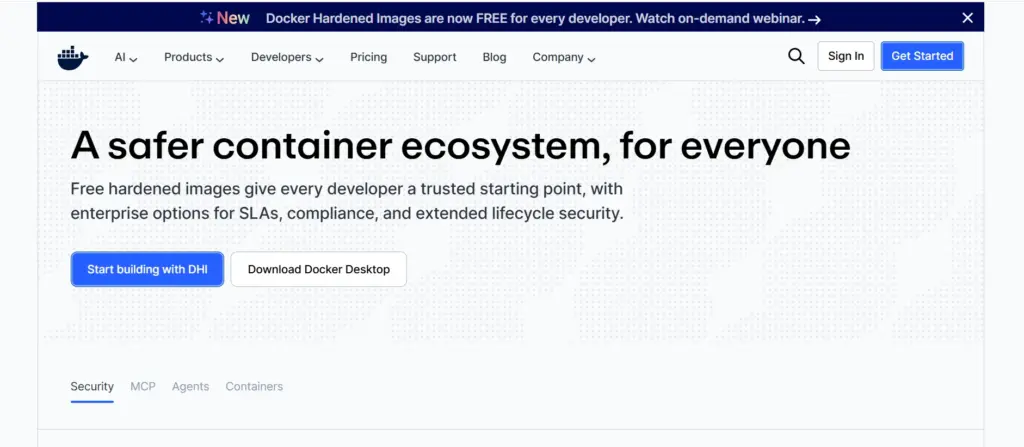Switch to the MCP tab

pyautogui.click(x=143, y=386)
